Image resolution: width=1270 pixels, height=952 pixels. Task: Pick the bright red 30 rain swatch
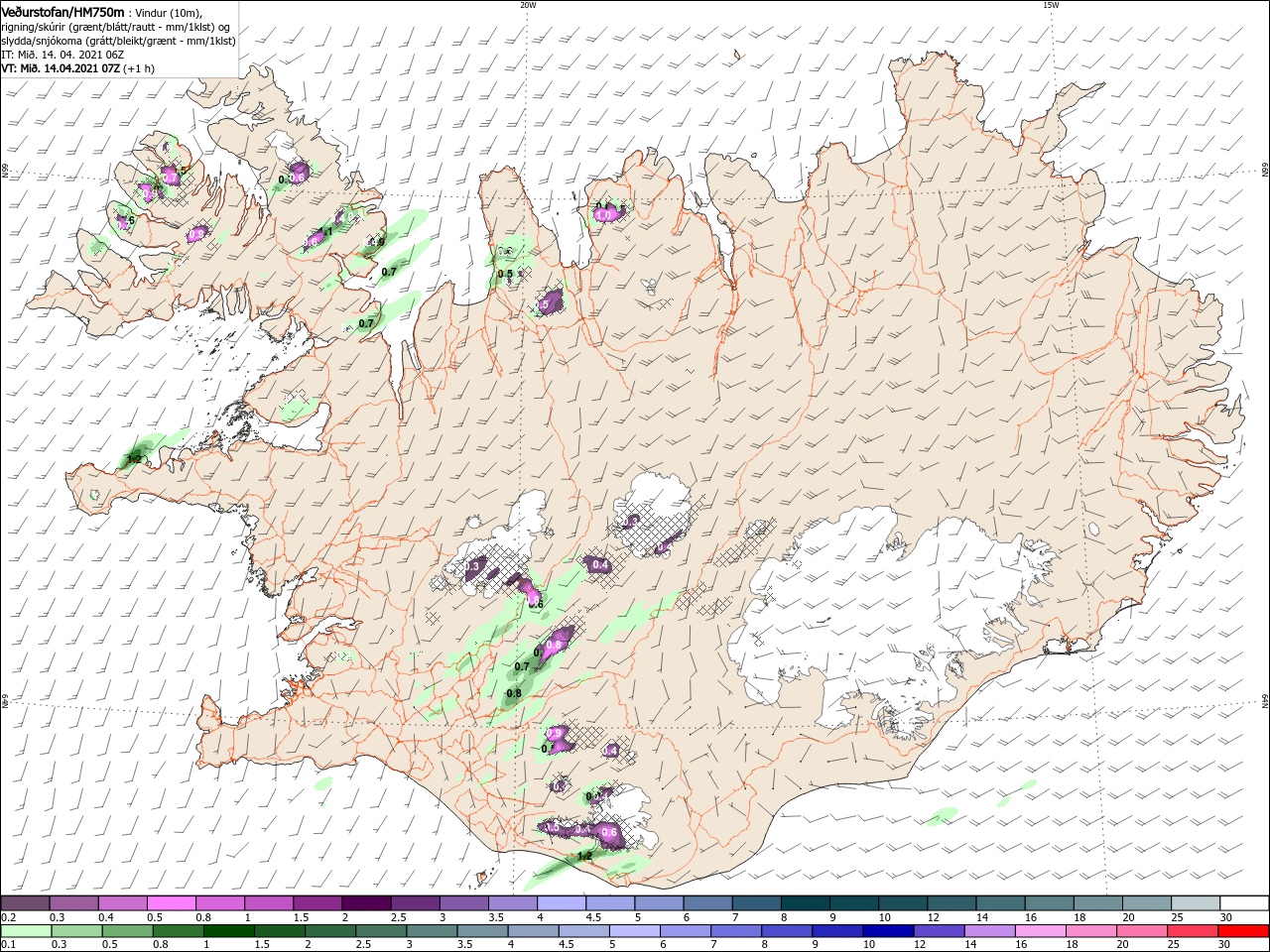[1241, 931]
